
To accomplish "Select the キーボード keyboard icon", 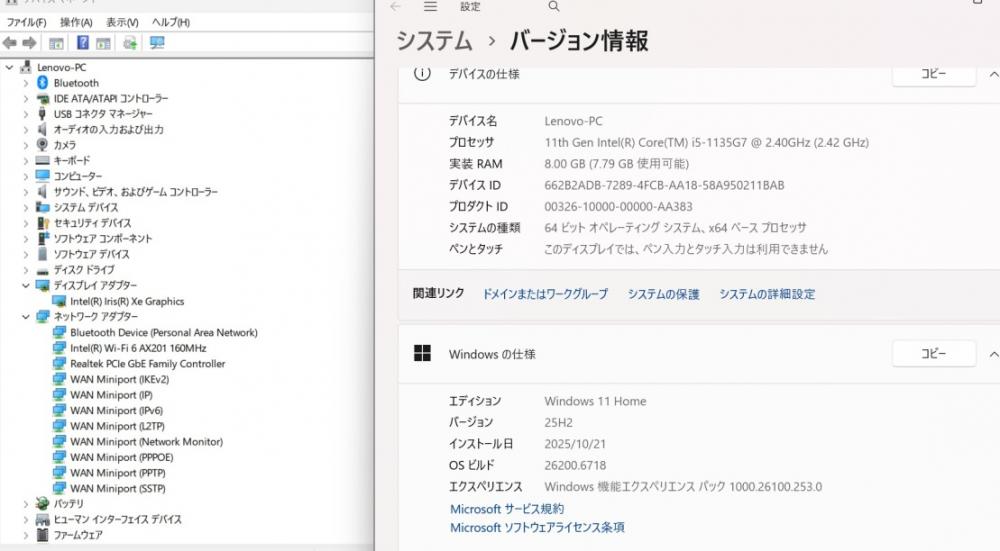I will [43, 161].
